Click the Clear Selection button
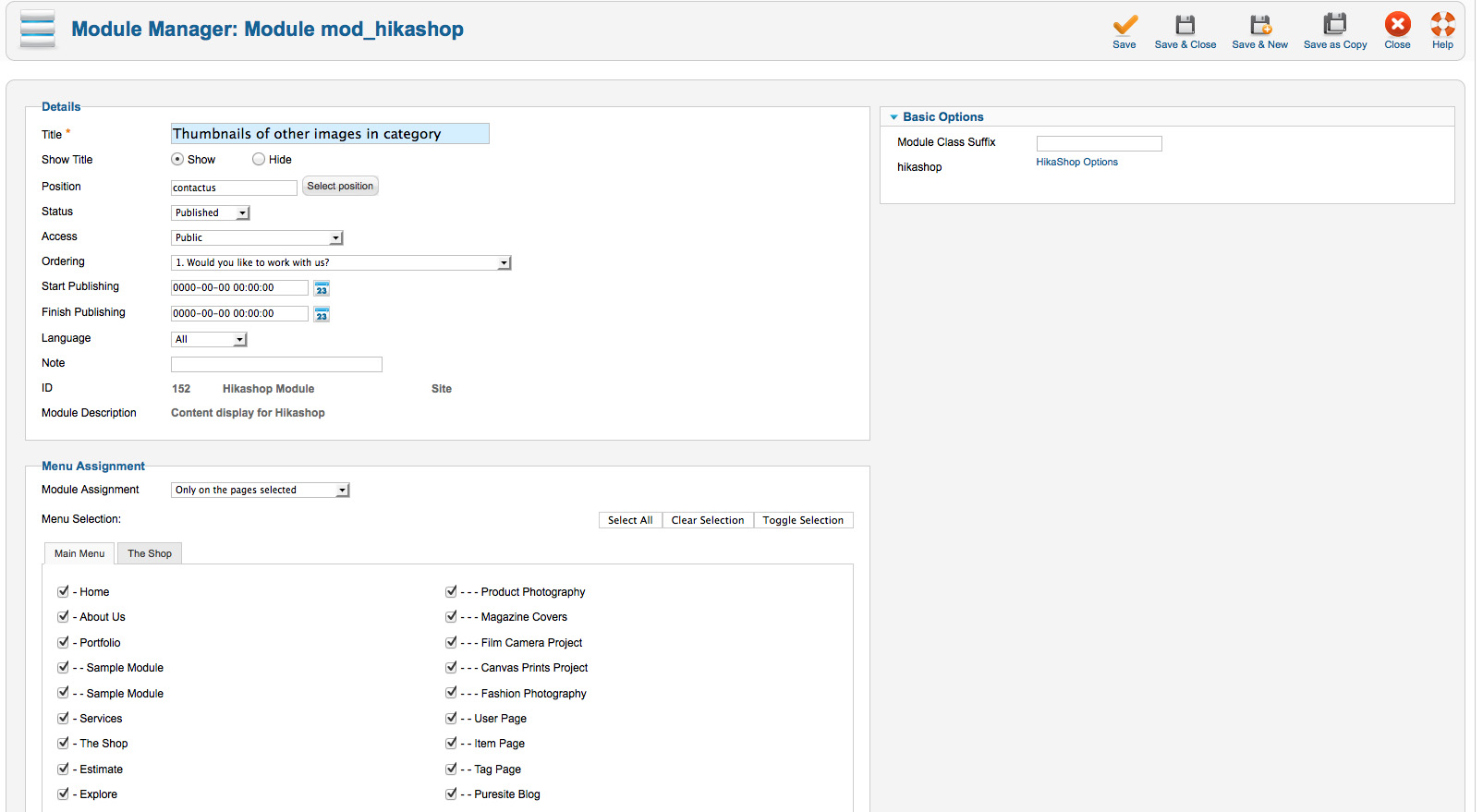 point(708,520)
